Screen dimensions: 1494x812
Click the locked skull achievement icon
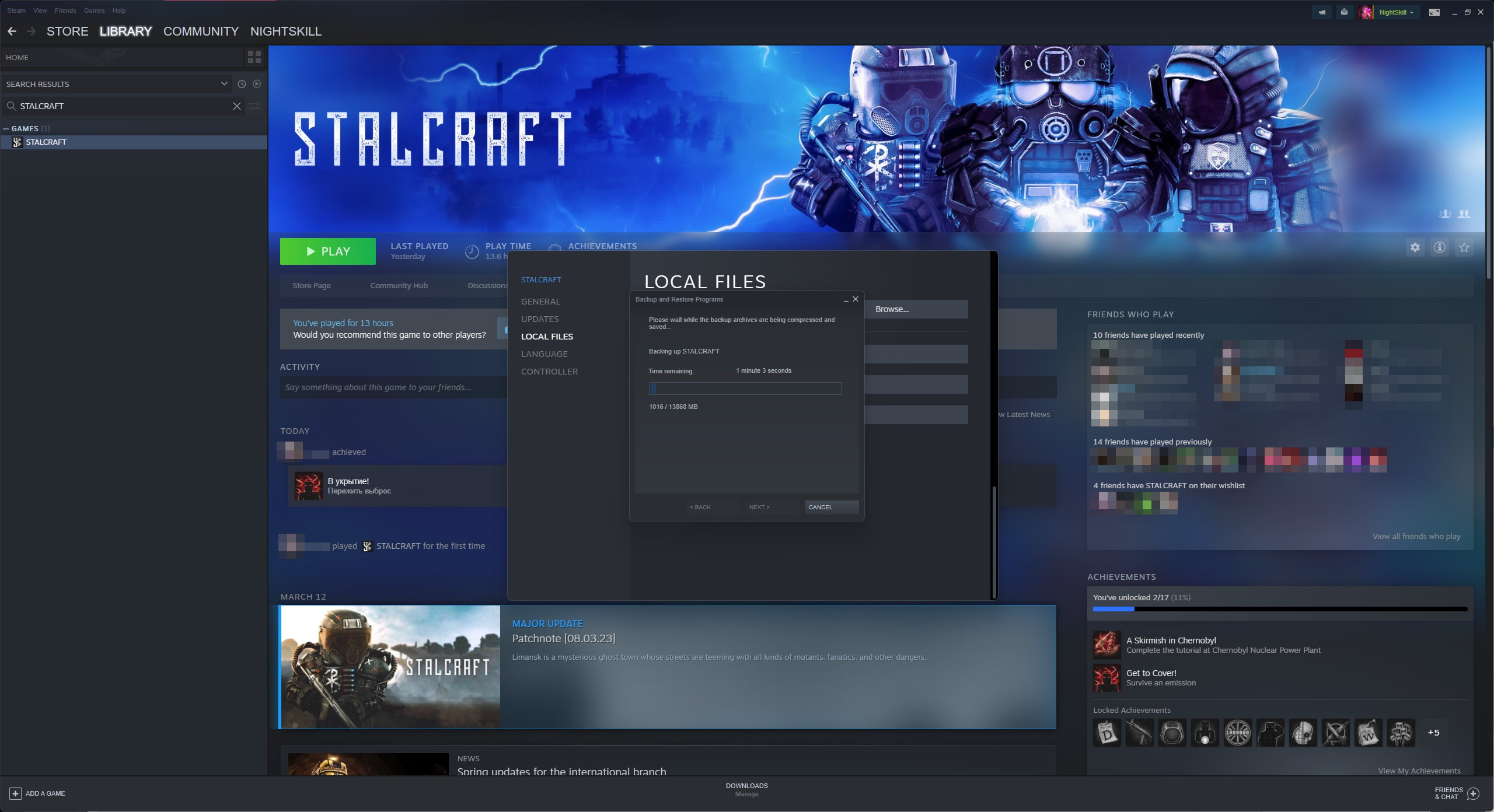[1303, 733]
